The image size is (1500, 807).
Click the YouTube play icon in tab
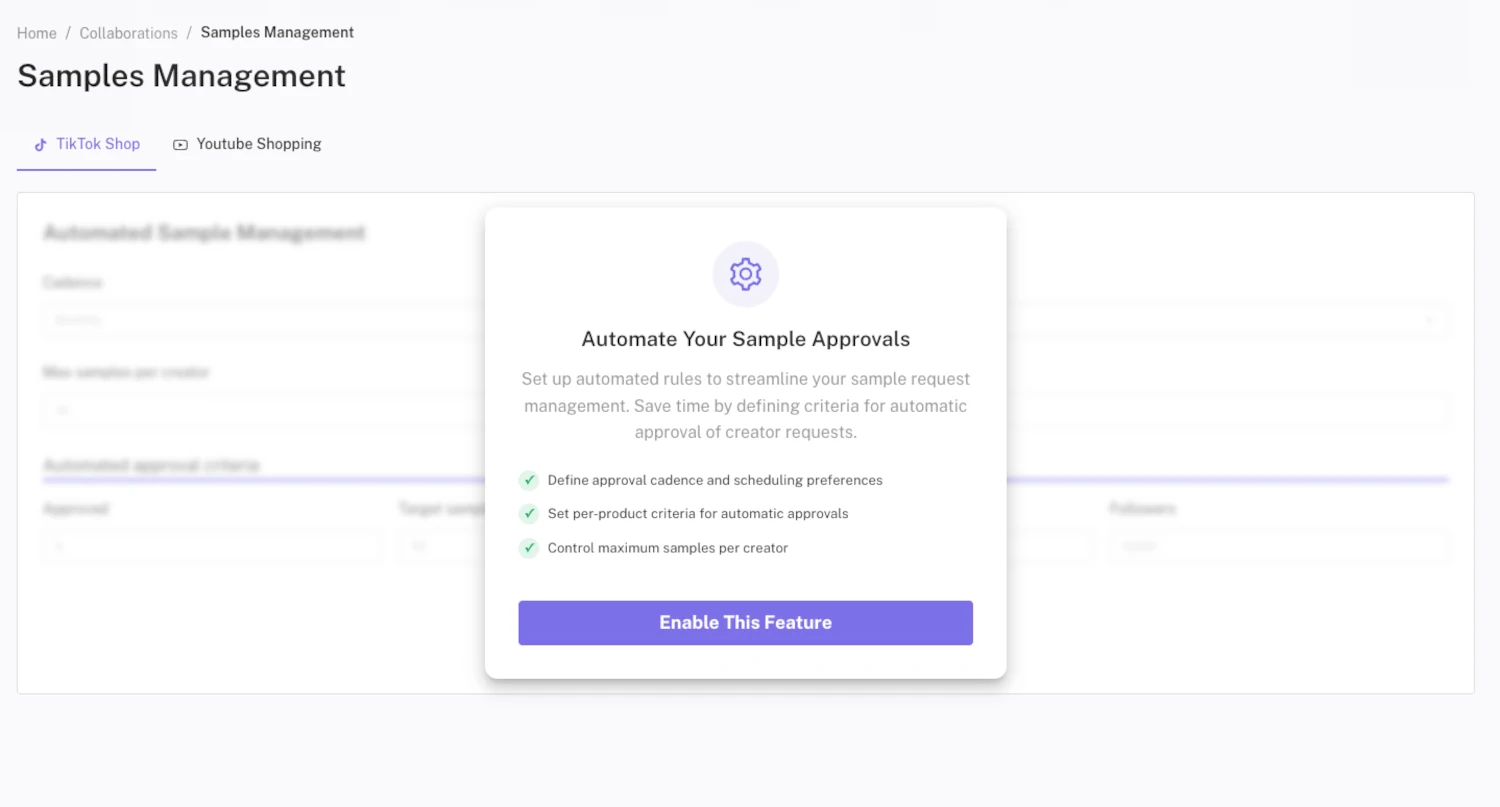click(x=180, y=144)
